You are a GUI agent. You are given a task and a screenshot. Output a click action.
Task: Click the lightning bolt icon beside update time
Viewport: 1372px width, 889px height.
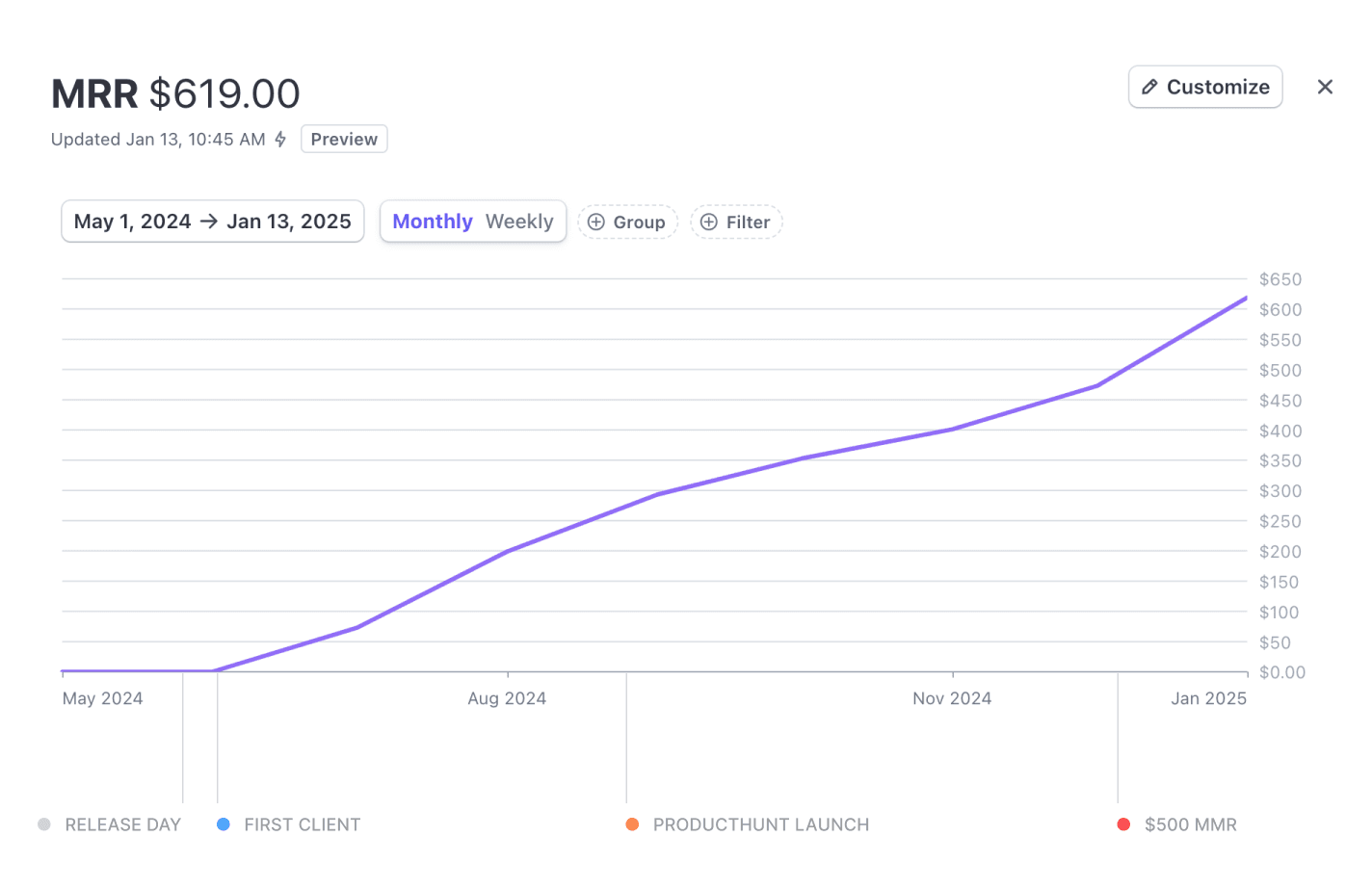click(279, 139)
